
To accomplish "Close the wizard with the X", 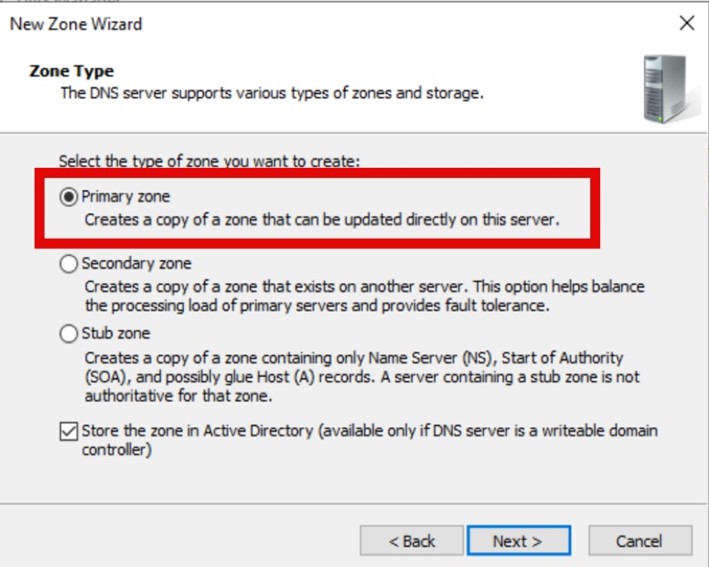I will [686, 23].
